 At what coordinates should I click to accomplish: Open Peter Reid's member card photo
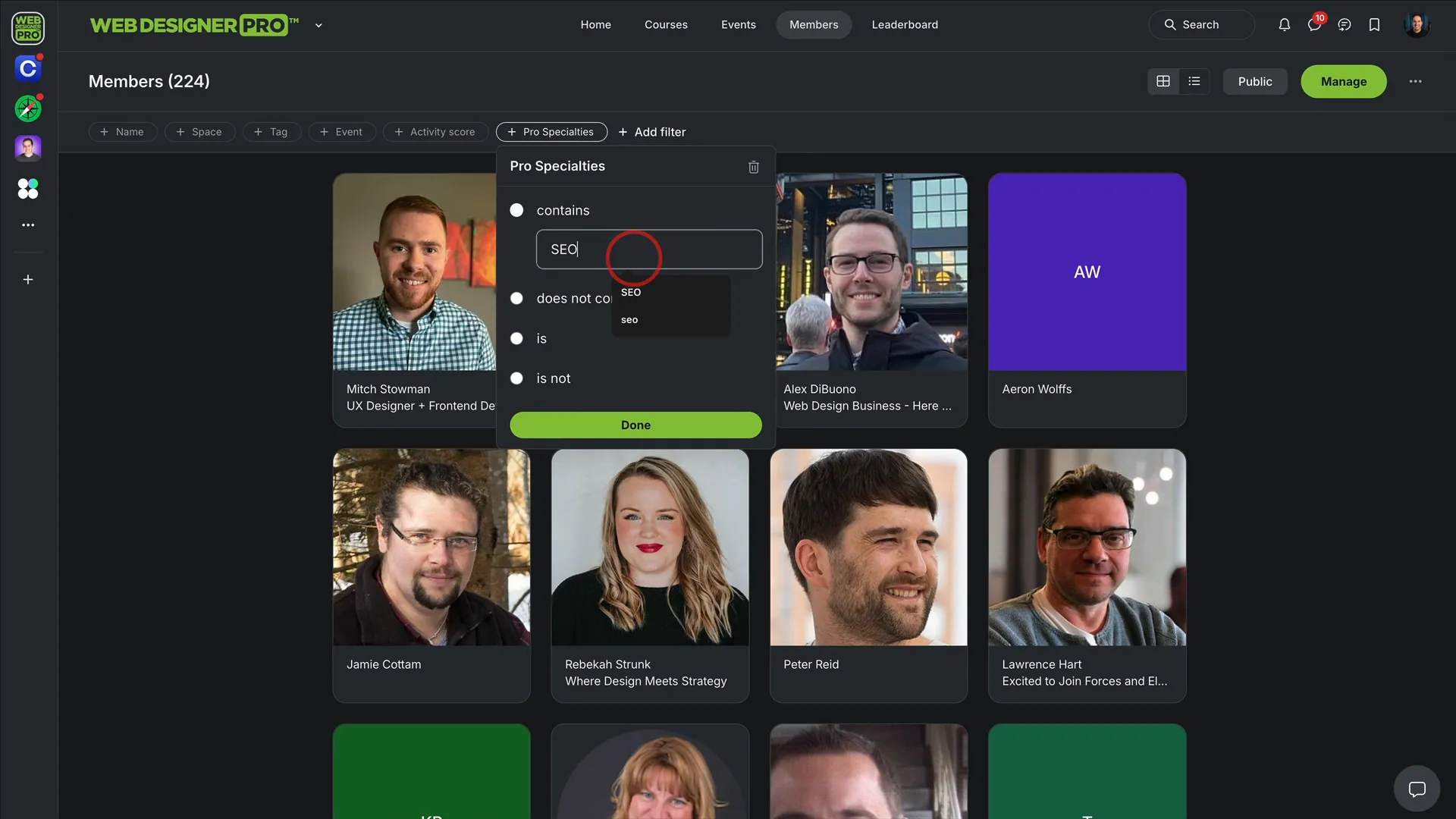coord(868,548)
